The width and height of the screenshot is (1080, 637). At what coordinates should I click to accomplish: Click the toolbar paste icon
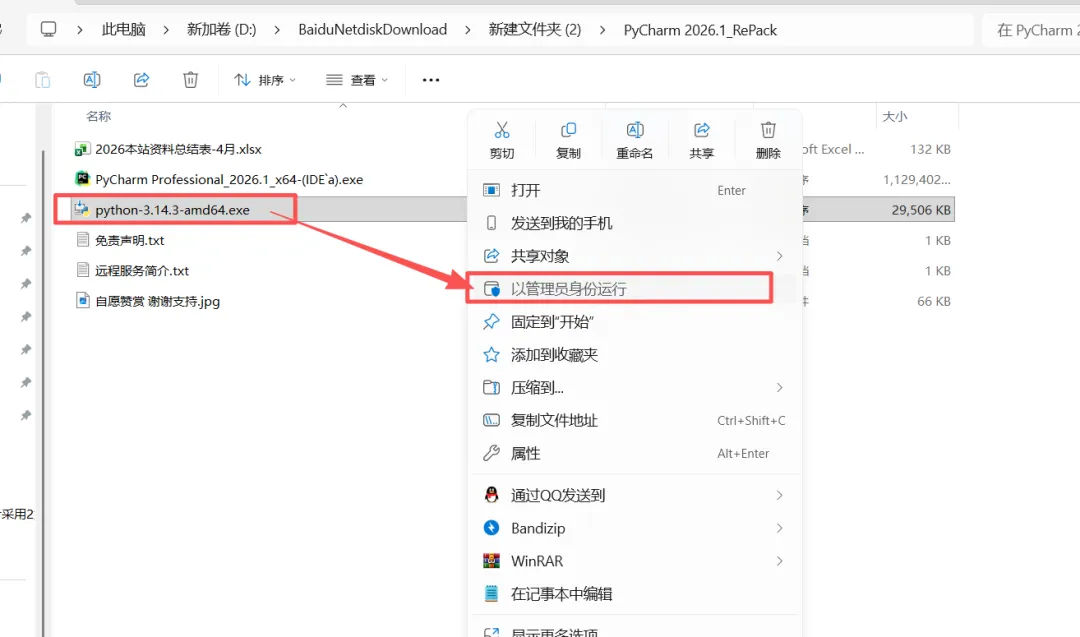click(x=43, y=80)
